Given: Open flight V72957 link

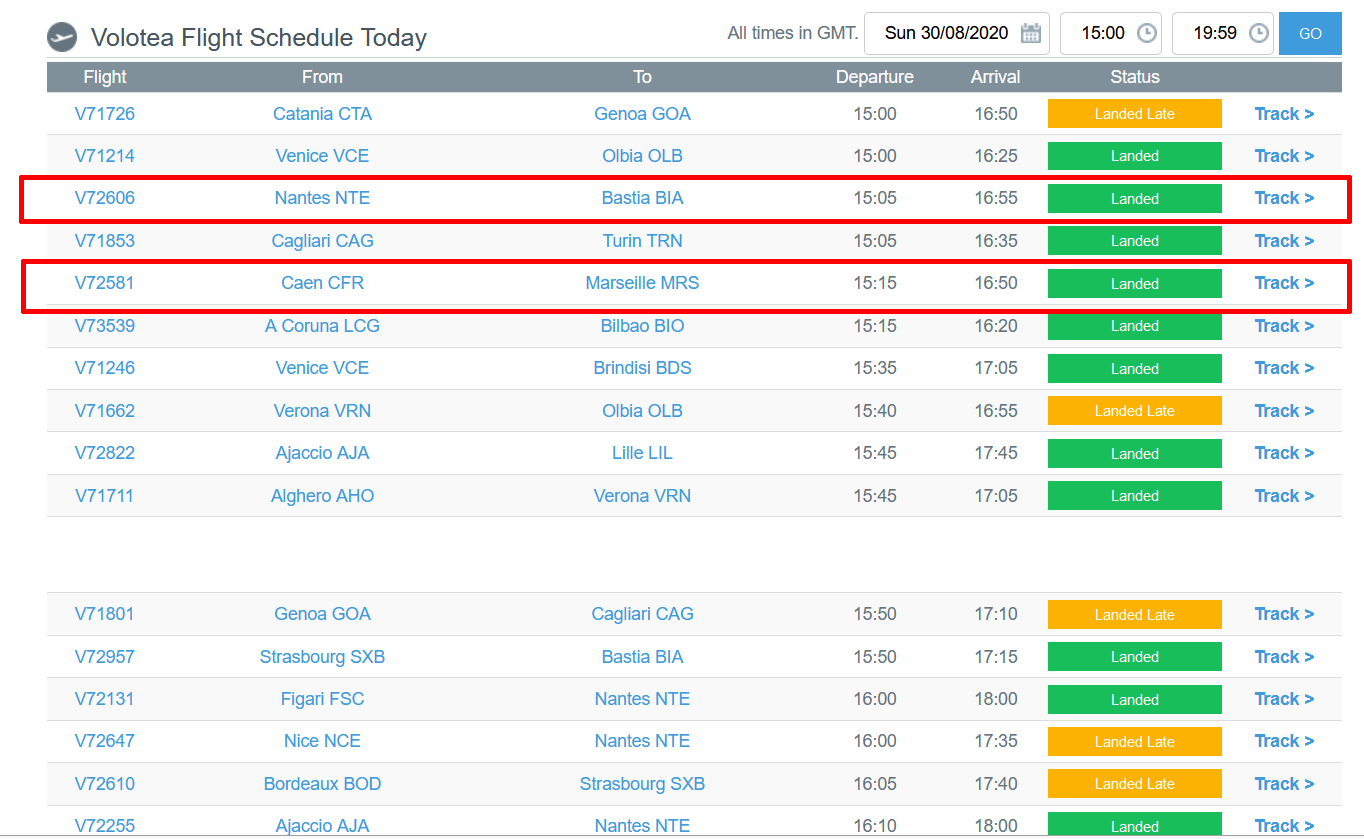Looking at the screenshot, I should point(105,657).
